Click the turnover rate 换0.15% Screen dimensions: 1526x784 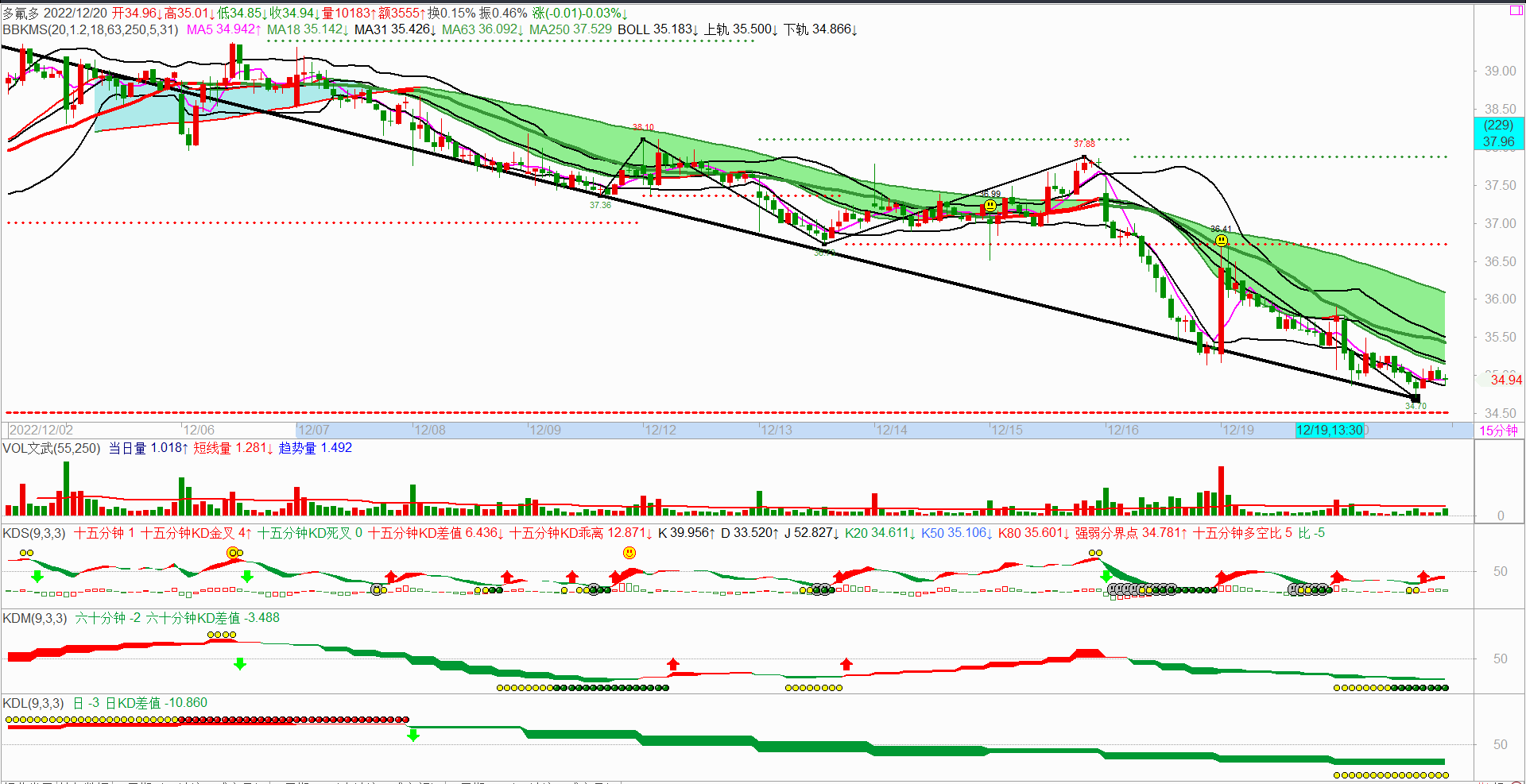pyautogui.click(x=451, y=14)
